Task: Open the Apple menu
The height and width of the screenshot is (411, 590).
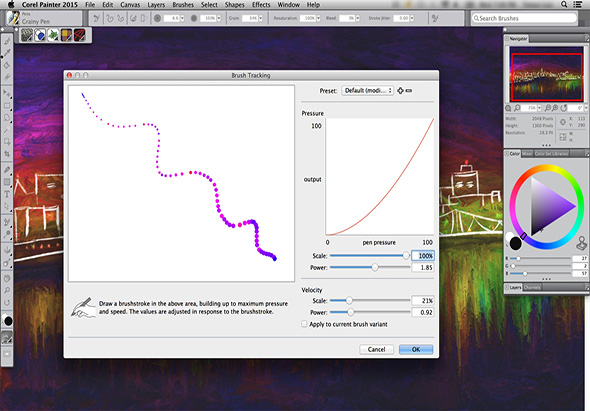Action: coord(11,5)
